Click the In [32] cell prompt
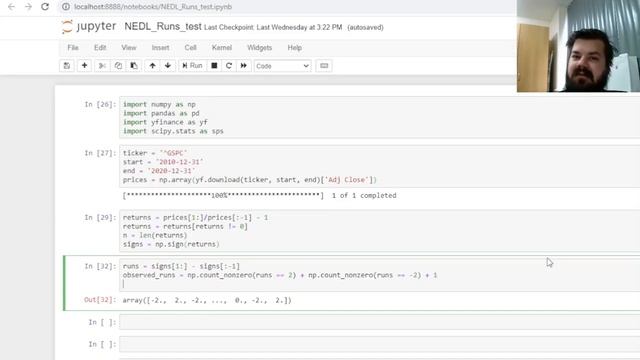640x360 pixels. point(100,266)
